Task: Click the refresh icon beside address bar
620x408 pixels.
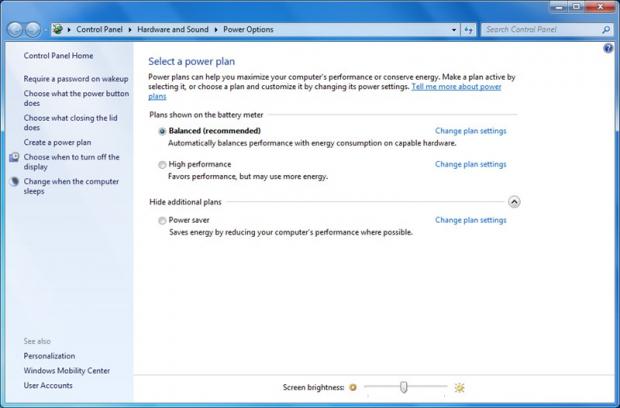Action: click(x=468, y=30)
